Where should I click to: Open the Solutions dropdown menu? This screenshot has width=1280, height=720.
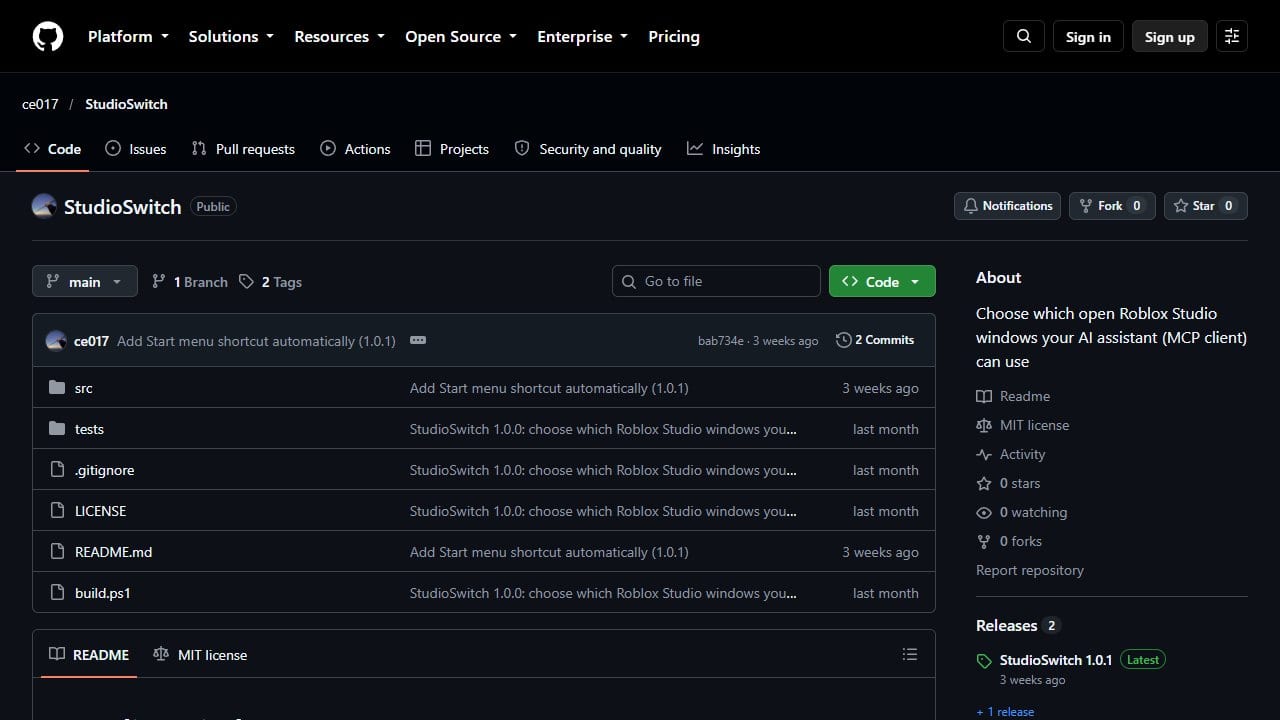(x=231, y=37)
